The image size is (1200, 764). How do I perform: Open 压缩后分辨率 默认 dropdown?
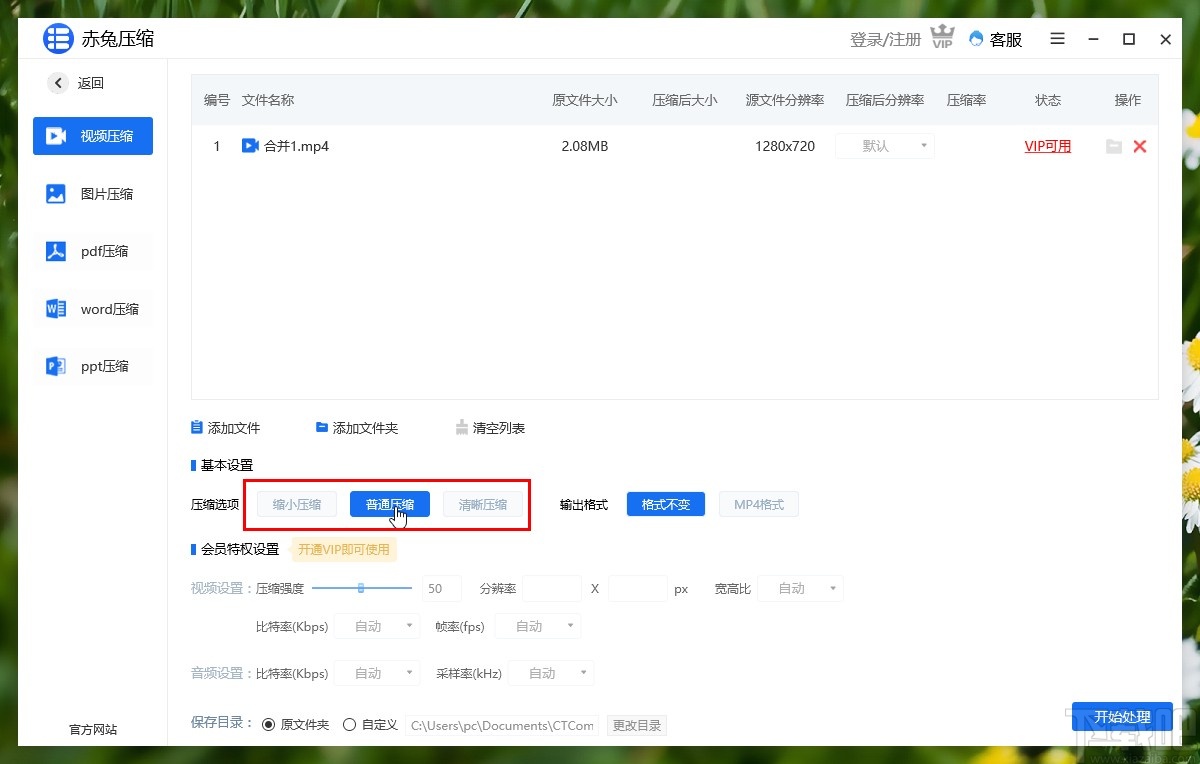click(885, 146)
